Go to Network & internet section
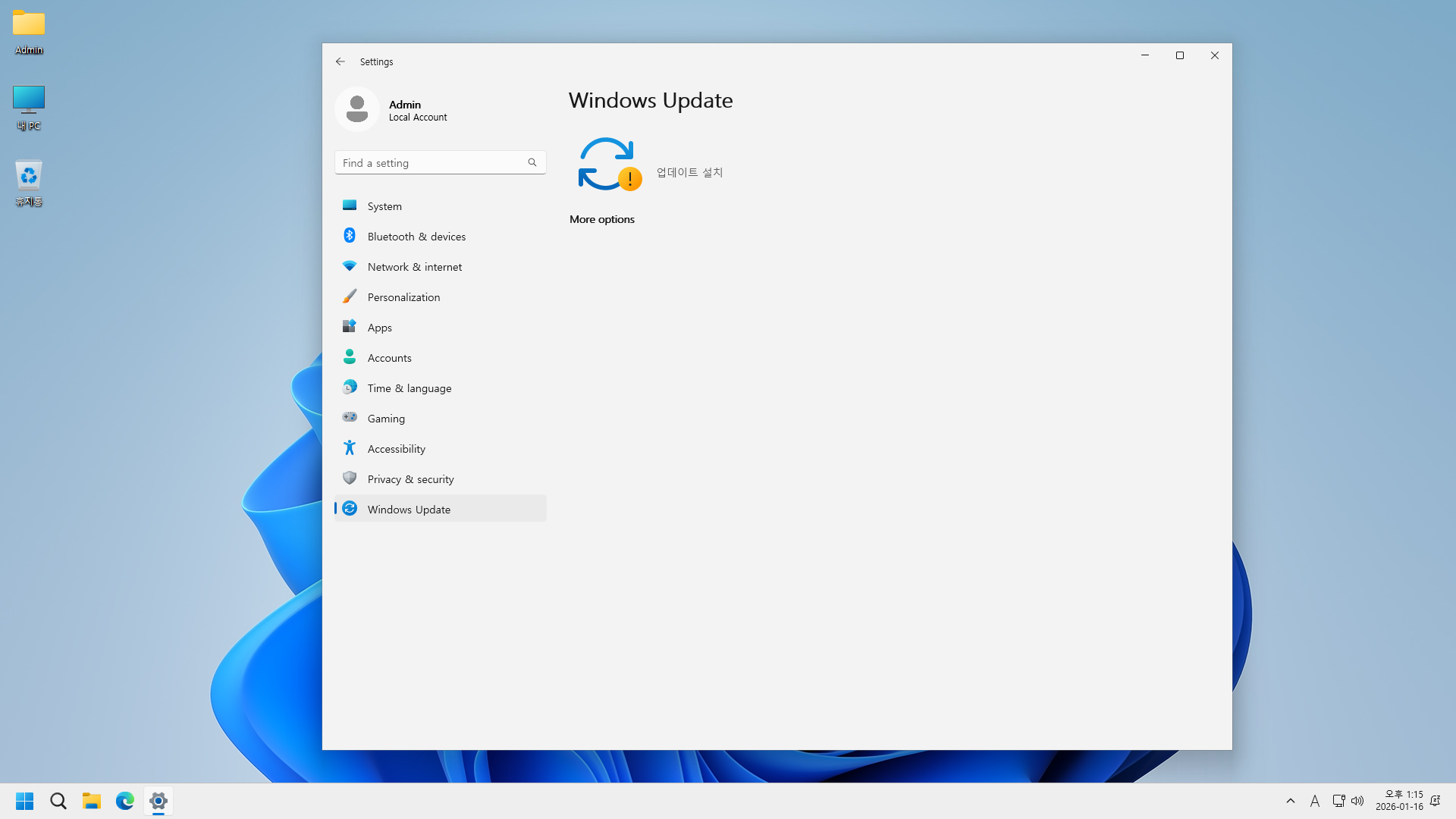1456x819 pixels. 414,267
